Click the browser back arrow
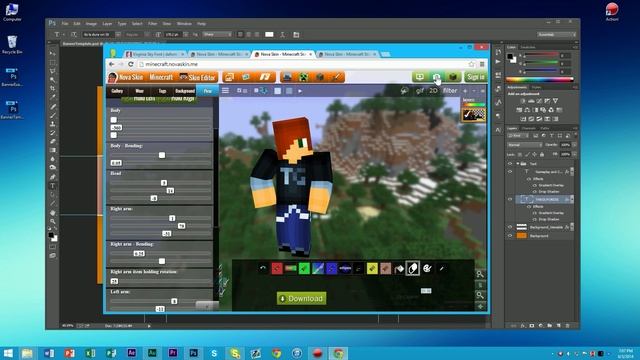The height and width of the screenshot is (360, 640). (111, 64)
